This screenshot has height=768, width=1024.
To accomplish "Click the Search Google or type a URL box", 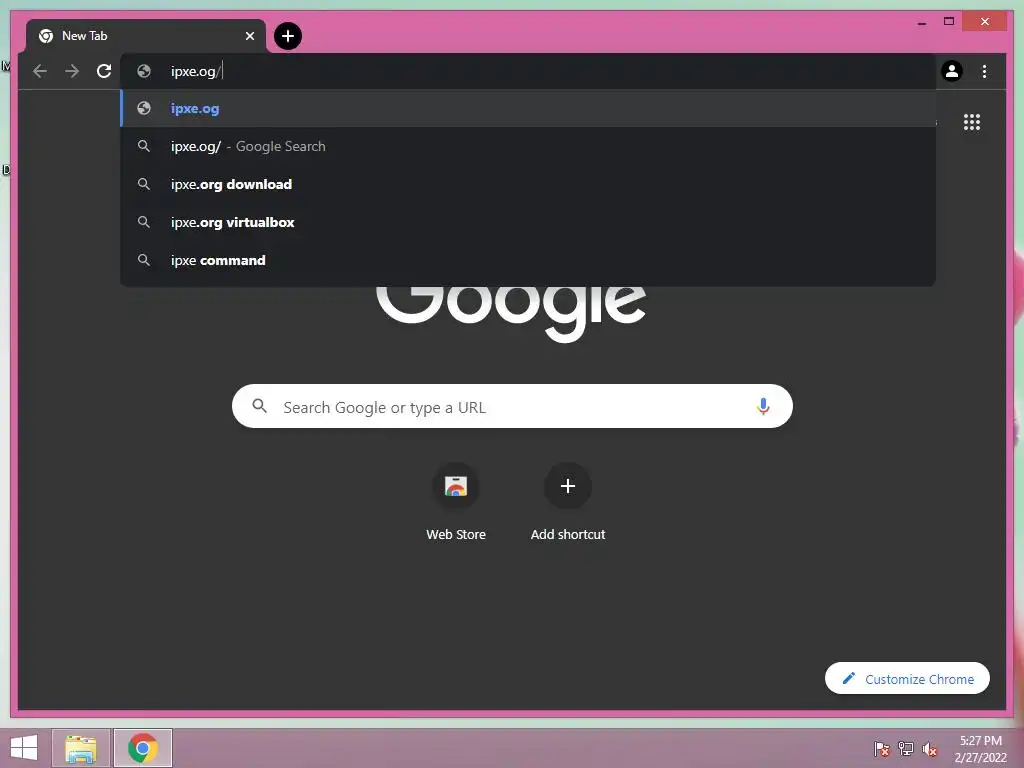I will (512, 406).
